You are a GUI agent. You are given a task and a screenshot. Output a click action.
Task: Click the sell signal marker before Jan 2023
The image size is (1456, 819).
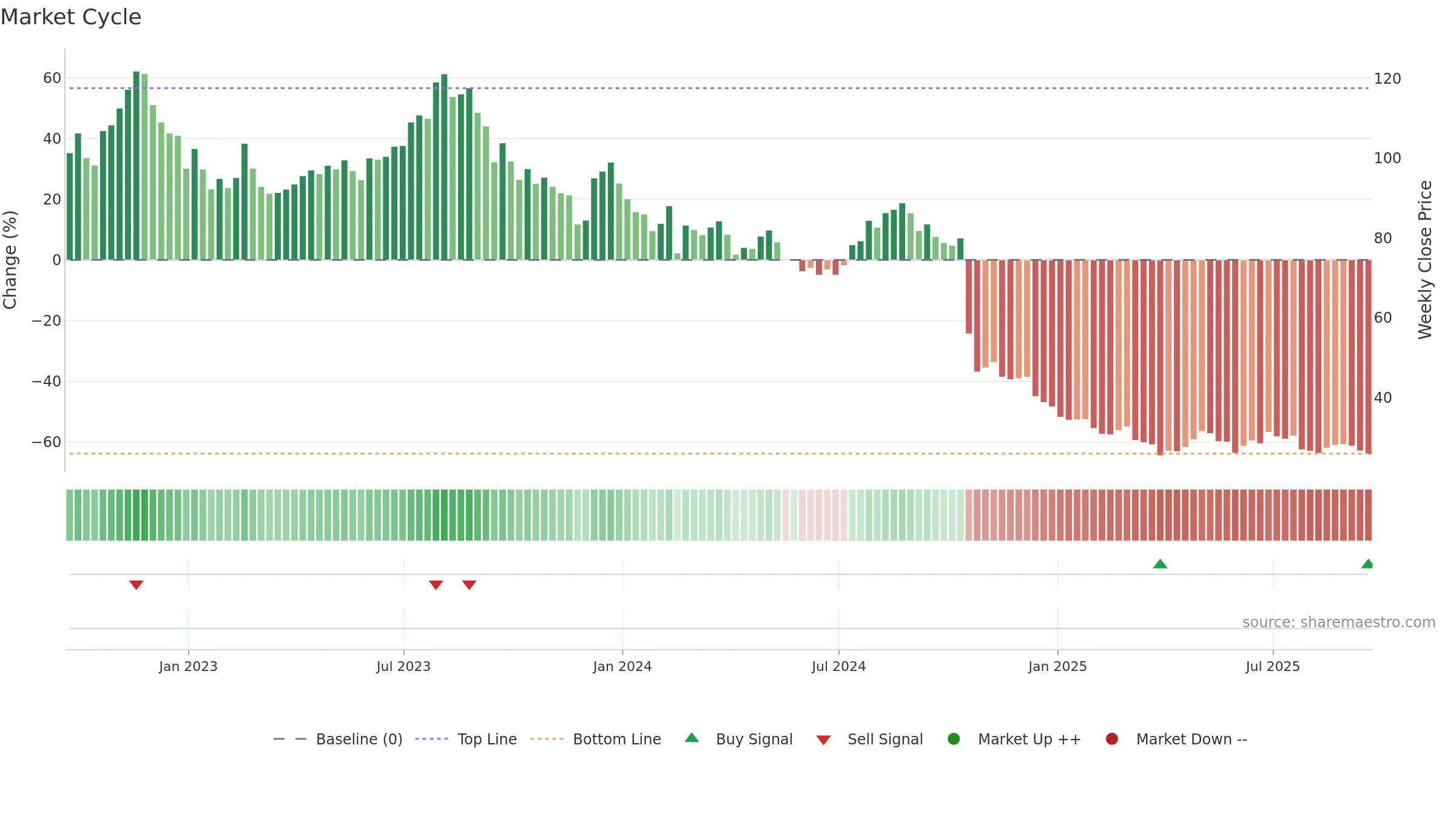pos(136,585)
